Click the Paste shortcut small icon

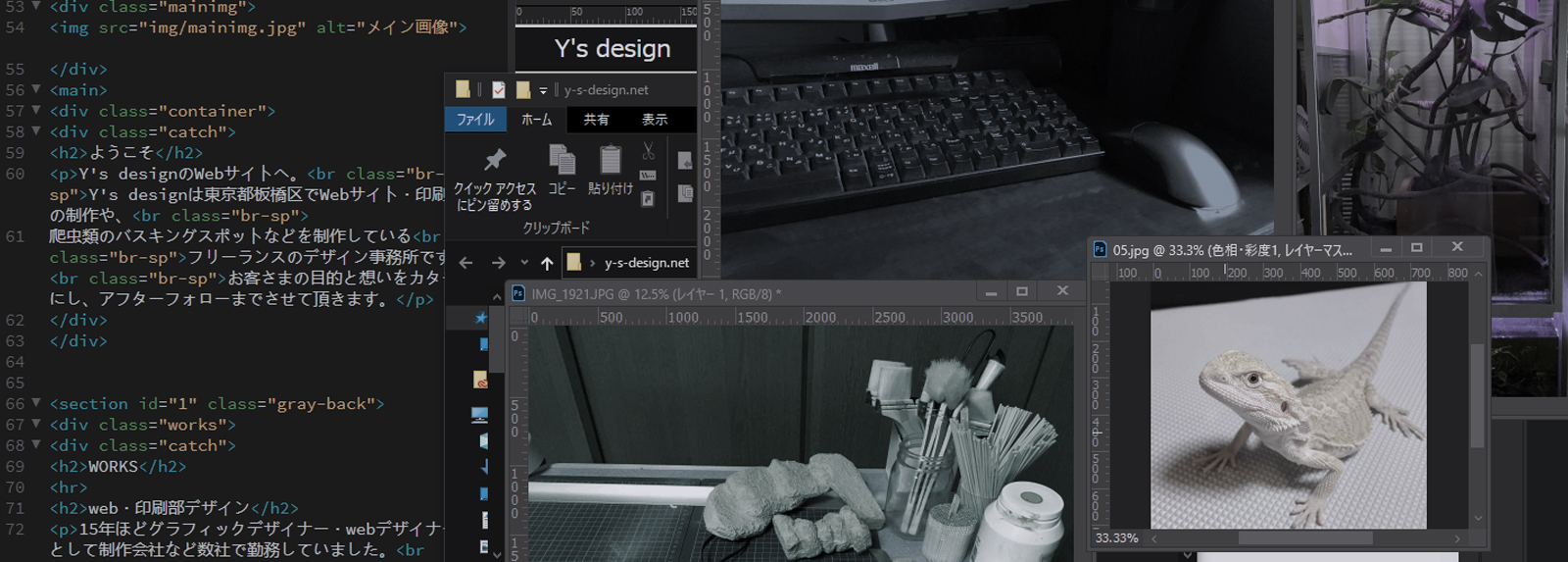tap(648, 199)
